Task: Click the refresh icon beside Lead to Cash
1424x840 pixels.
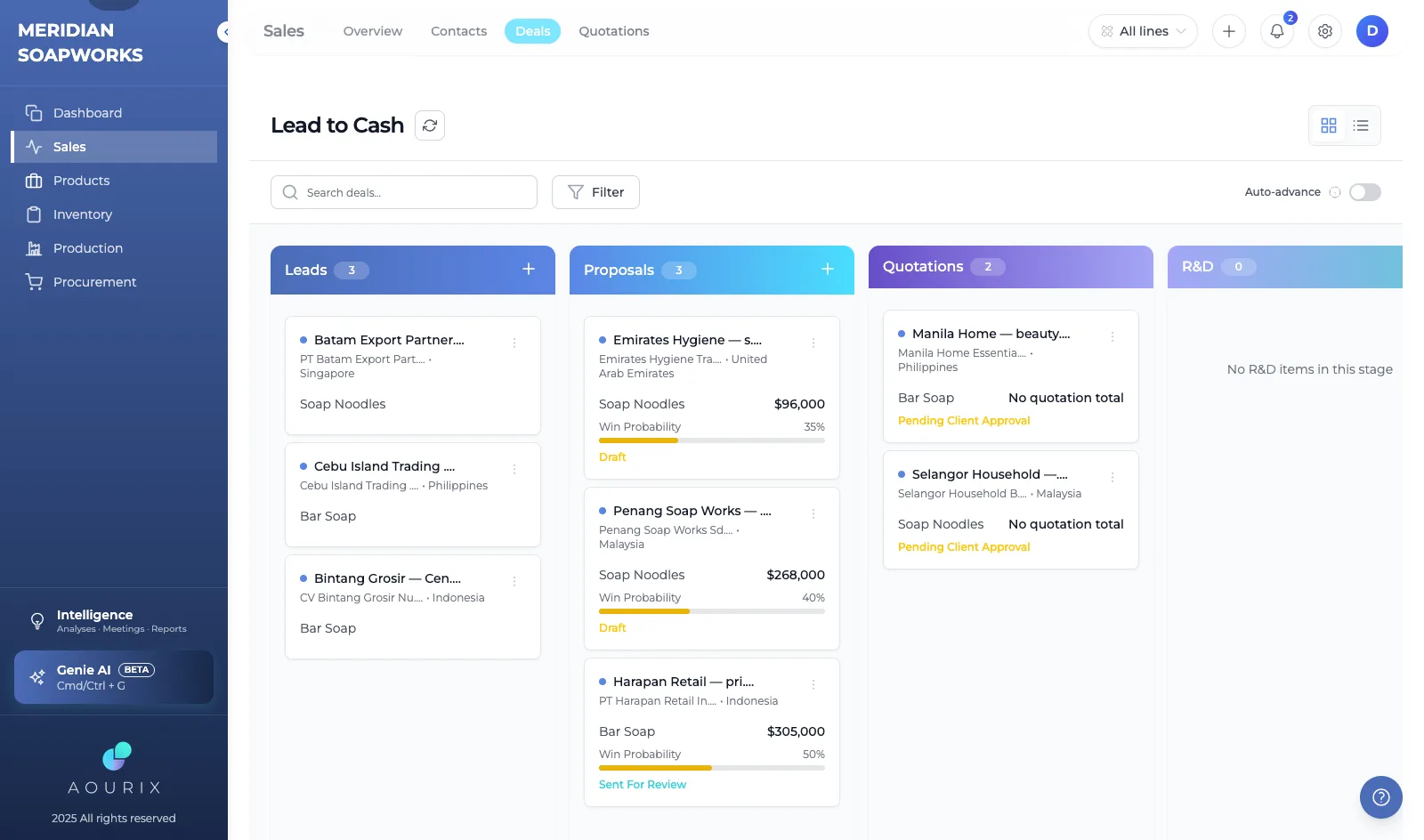Action: tap(430, 125)
